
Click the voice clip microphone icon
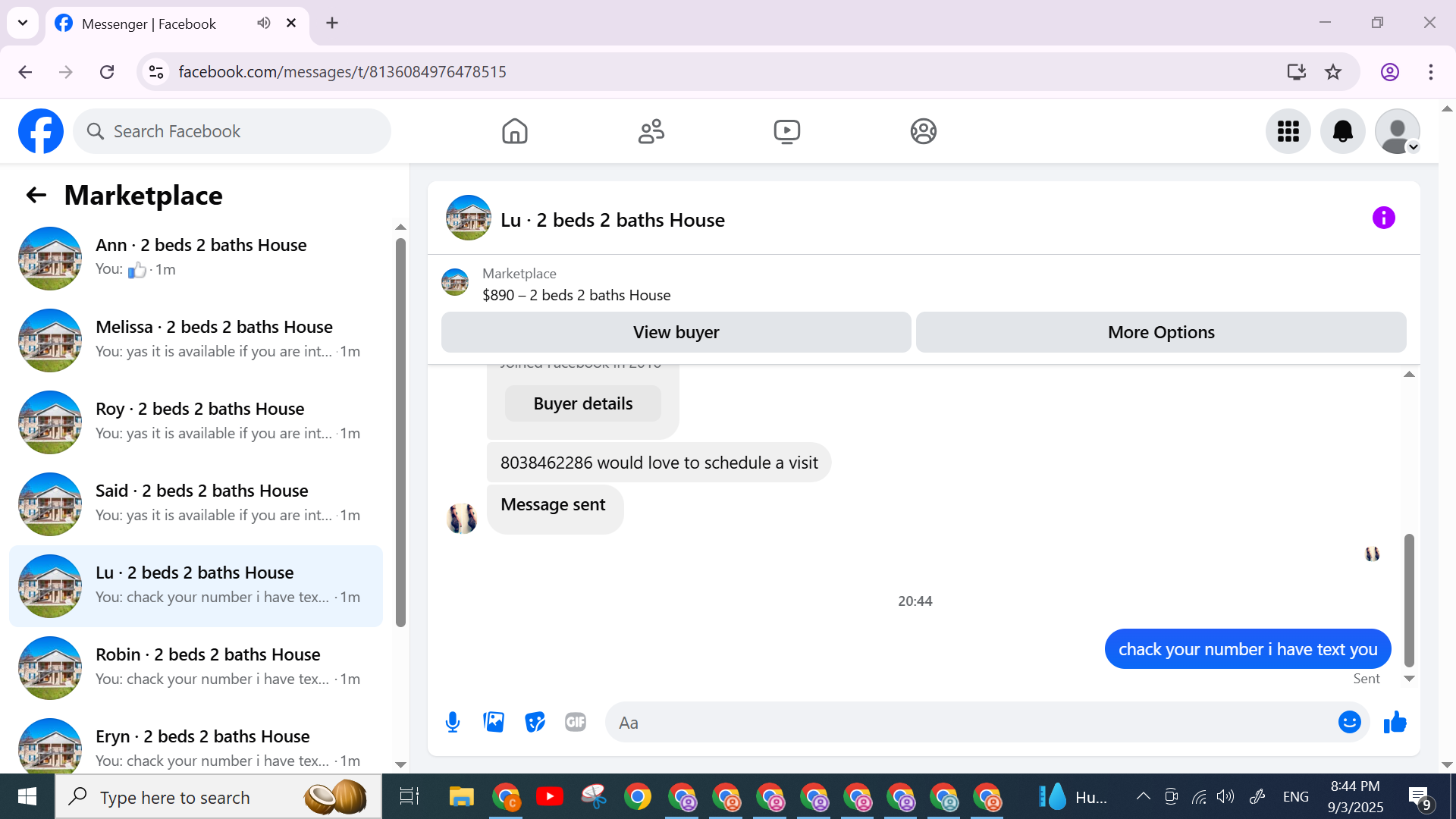click(x=453, y=723)
